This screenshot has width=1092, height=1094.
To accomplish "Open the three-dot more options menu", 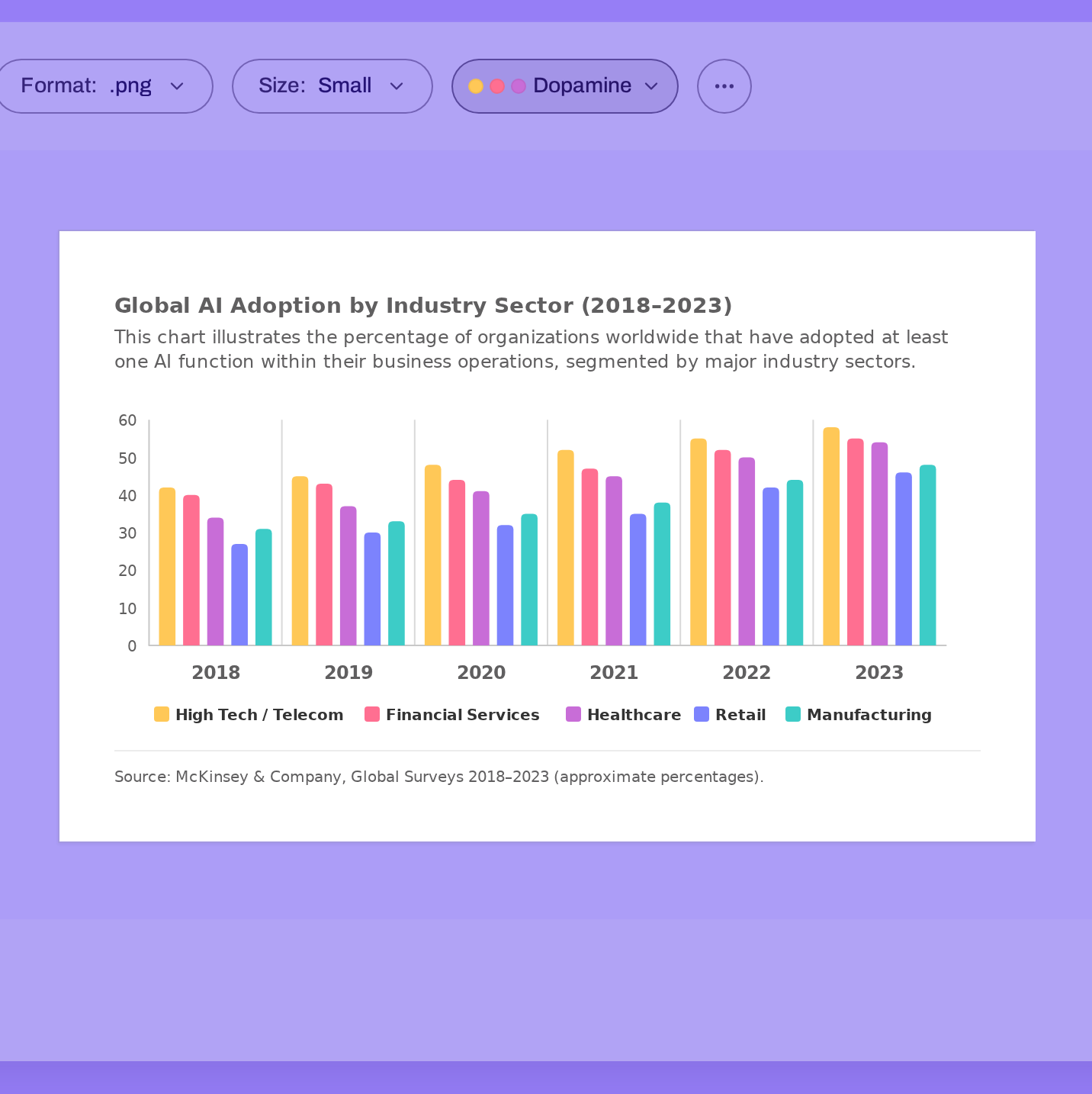I will [x=724, y=86].
